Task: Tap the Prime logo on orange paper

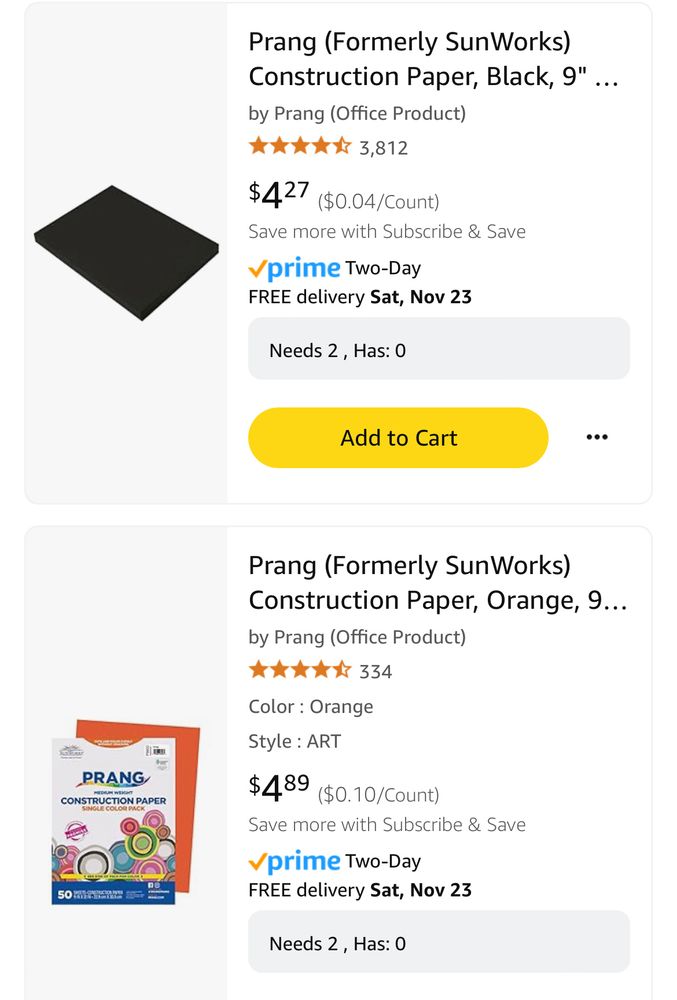Action: (x=295, y=861)
